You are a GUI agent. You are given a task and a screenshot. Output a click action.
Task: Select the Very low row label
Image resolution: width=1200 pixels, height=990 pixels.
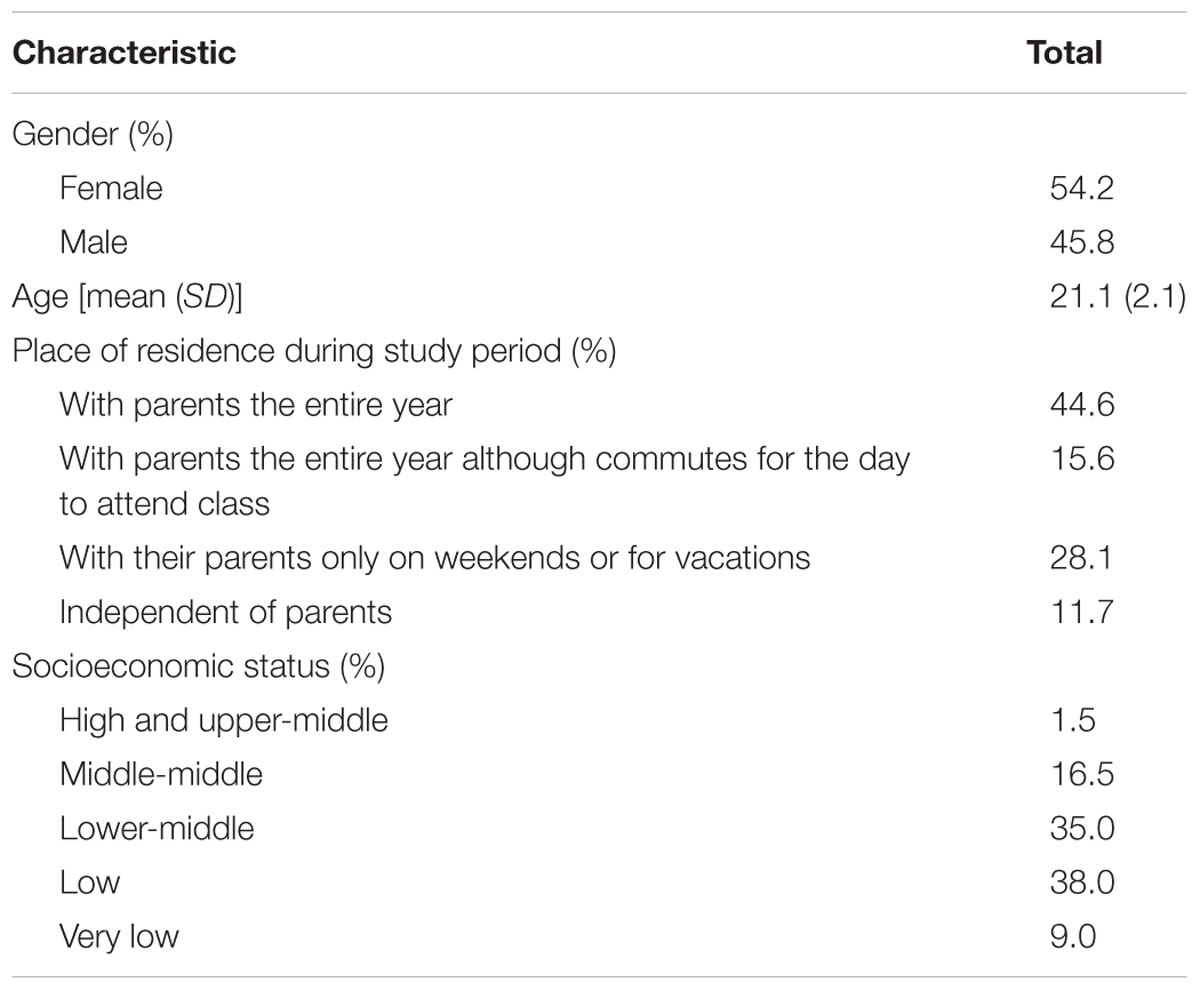click(119, 937)
